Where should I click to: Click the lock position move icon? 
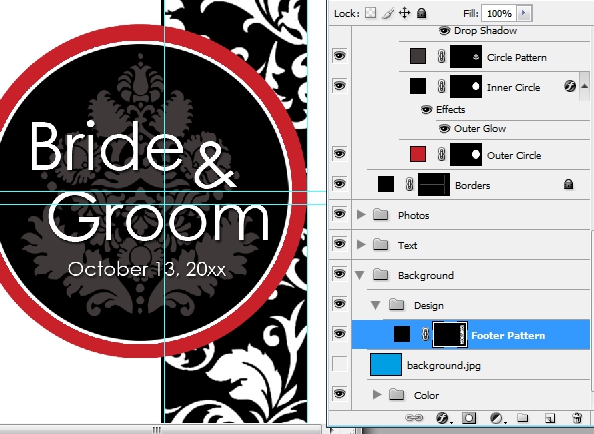click(x=405, y=14)
